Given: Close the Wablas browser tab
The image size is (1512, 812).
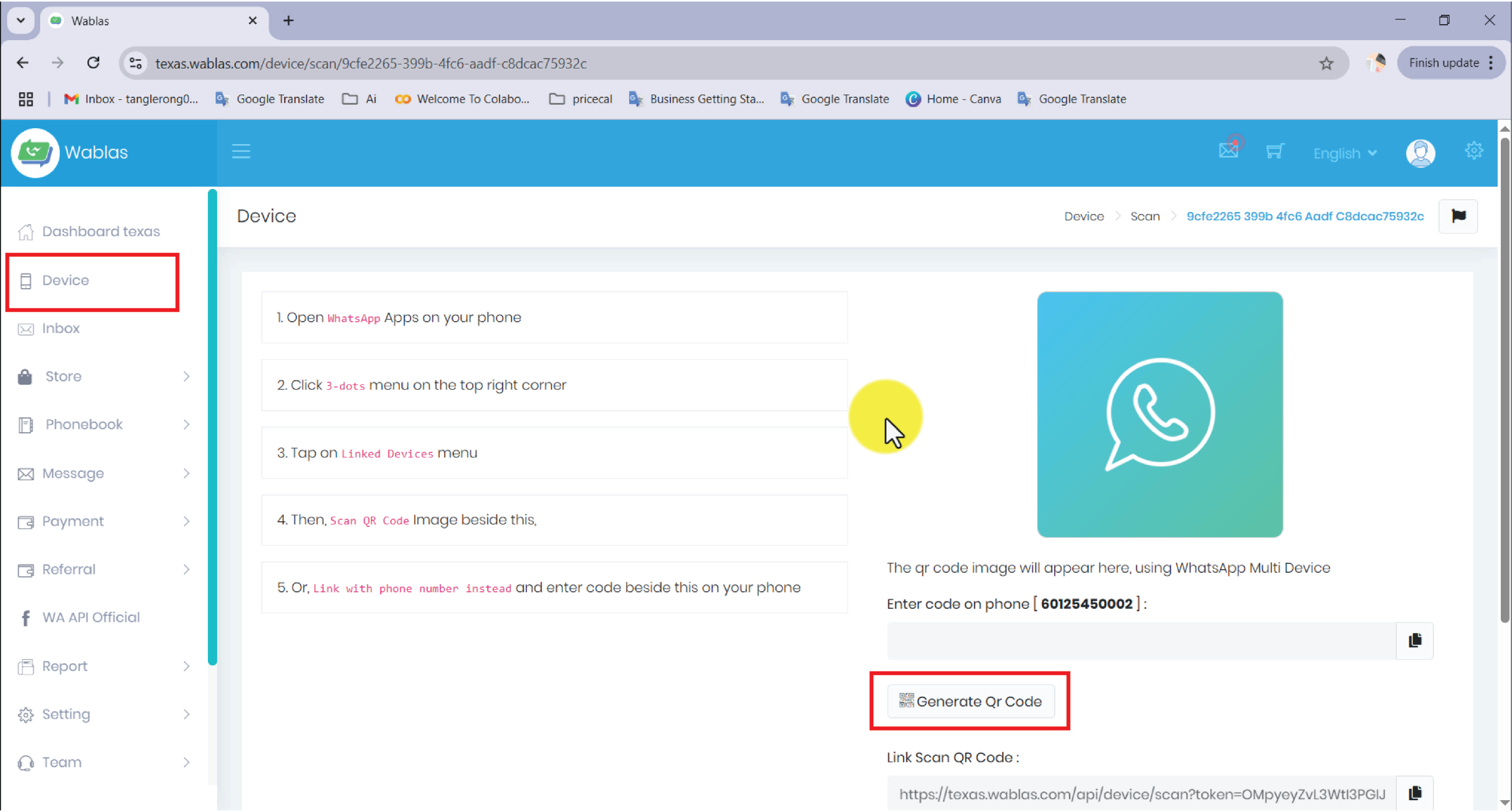Looking at the screenshot, I should (x=252, y=21).
